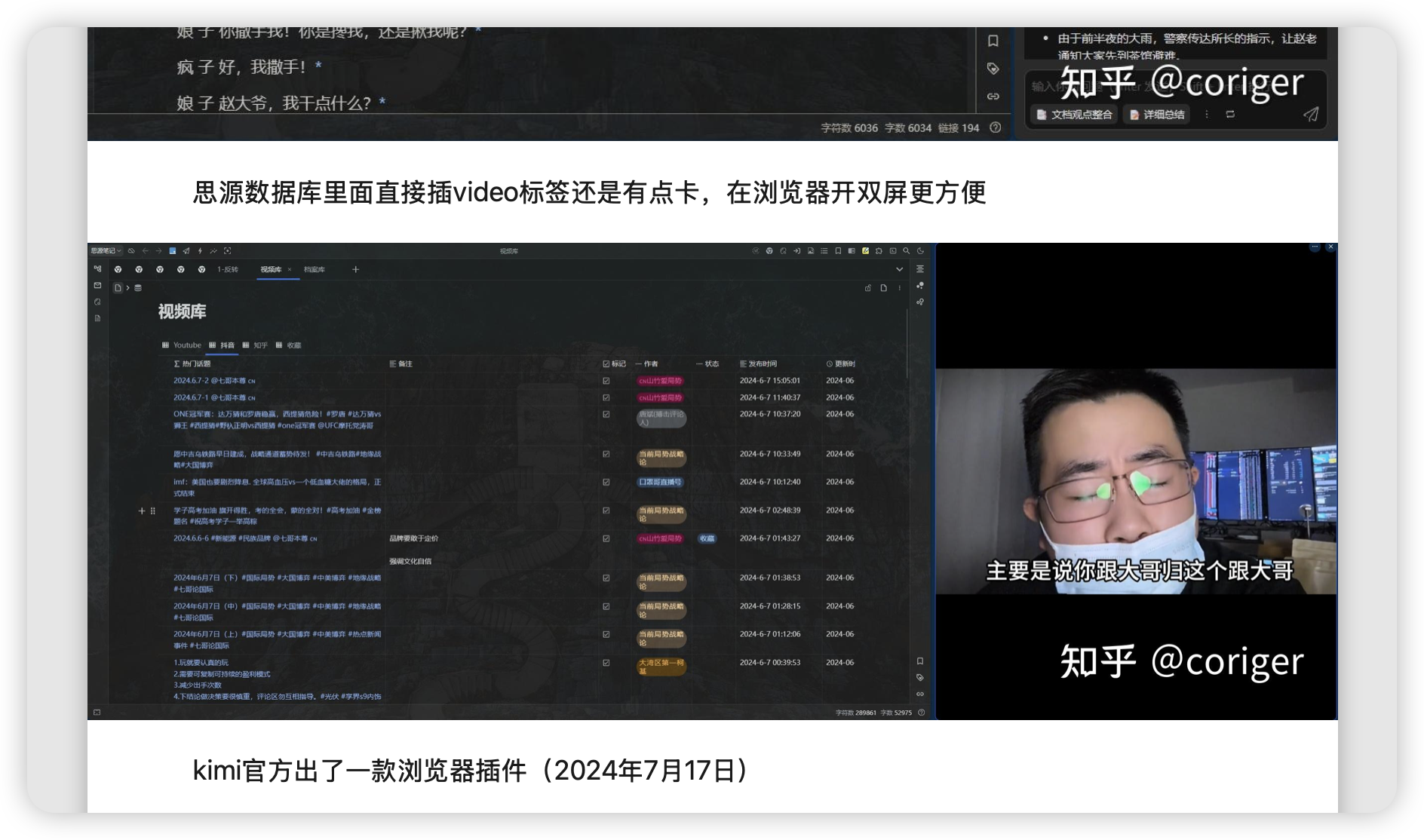The image size is (1424, 840).
Task: Toggle 标记 checkbox for 愿中吉乌铁路 row
Action: click(x=606, y=454)
